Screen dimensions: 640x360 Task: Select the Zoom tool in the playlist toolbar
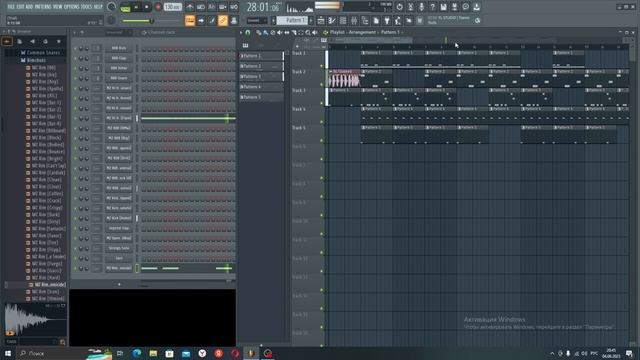[x=308, y=32]
